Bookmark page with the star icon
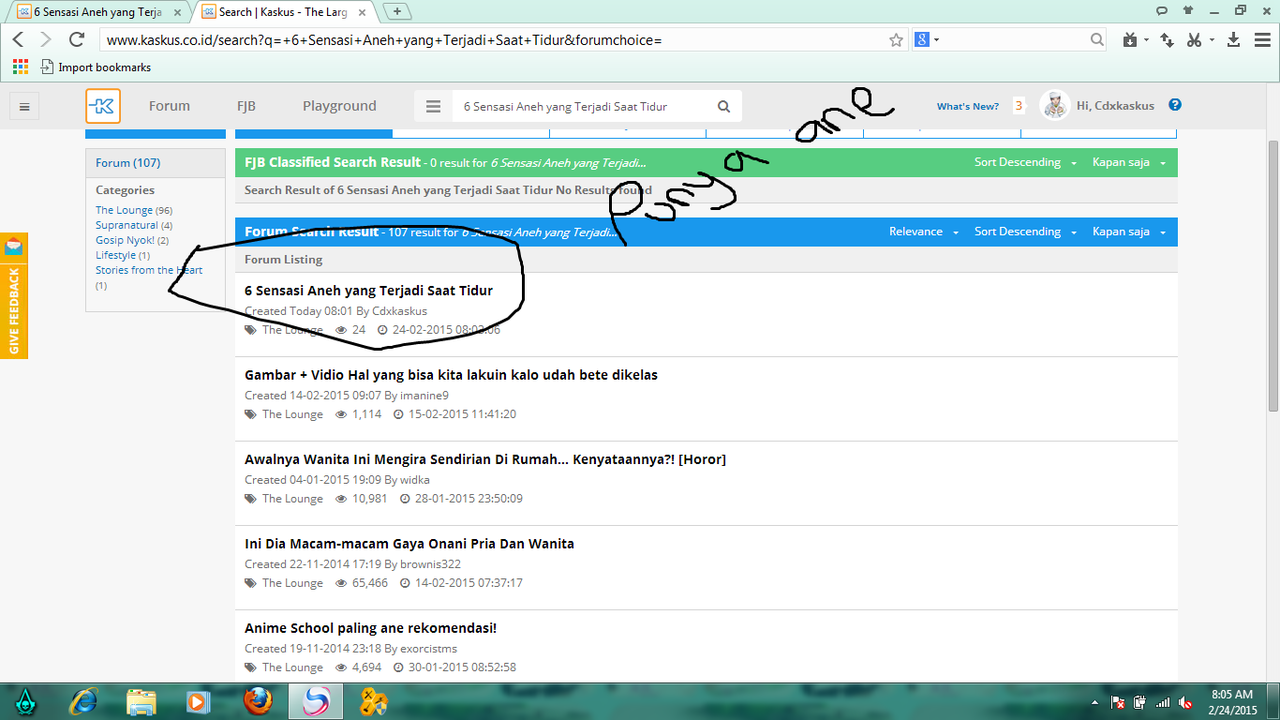This screenshot has height=720, width=1280. (x=896, y=40)
